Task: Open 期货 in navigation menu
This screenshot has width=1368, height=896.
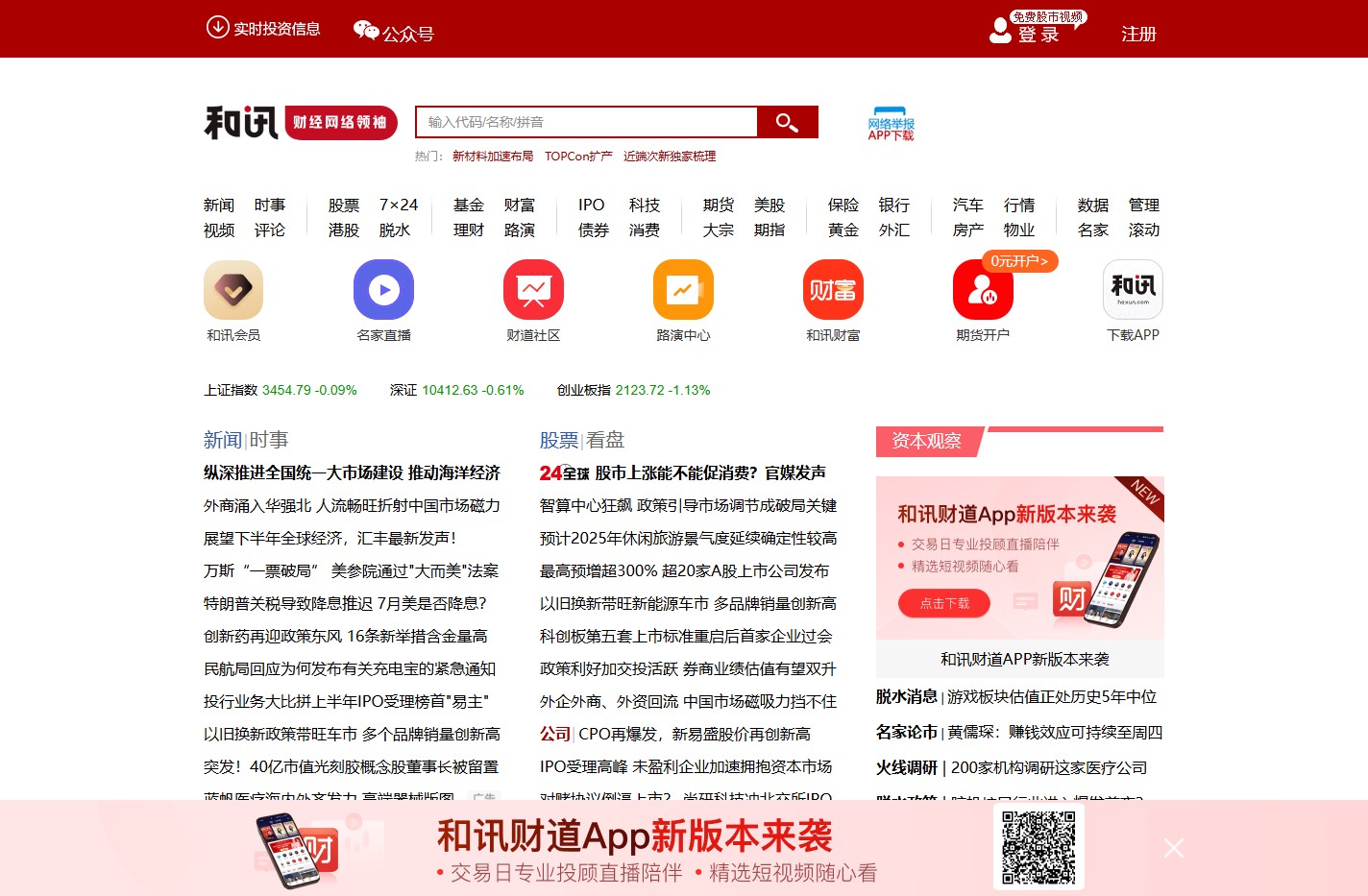Action: coord(719,206)
